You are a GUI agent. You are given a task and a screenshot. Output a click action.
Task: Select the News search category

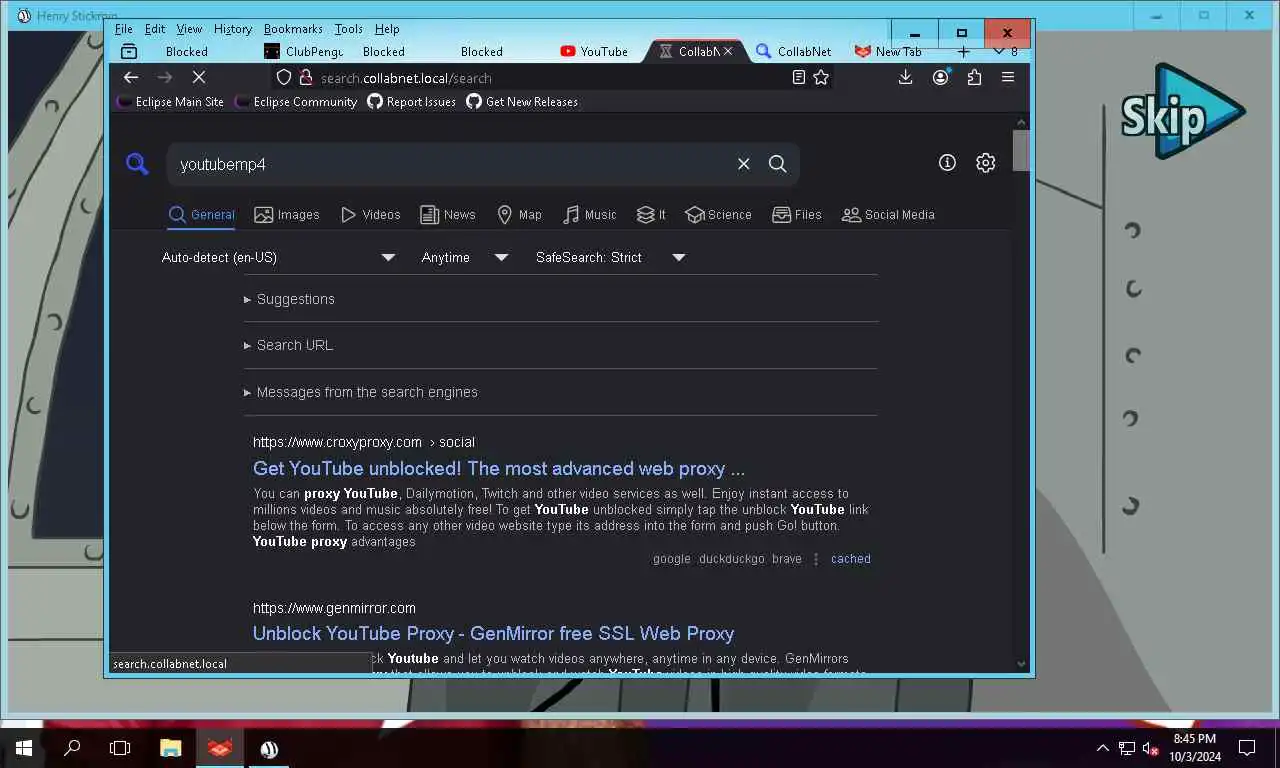click(448, 214)
